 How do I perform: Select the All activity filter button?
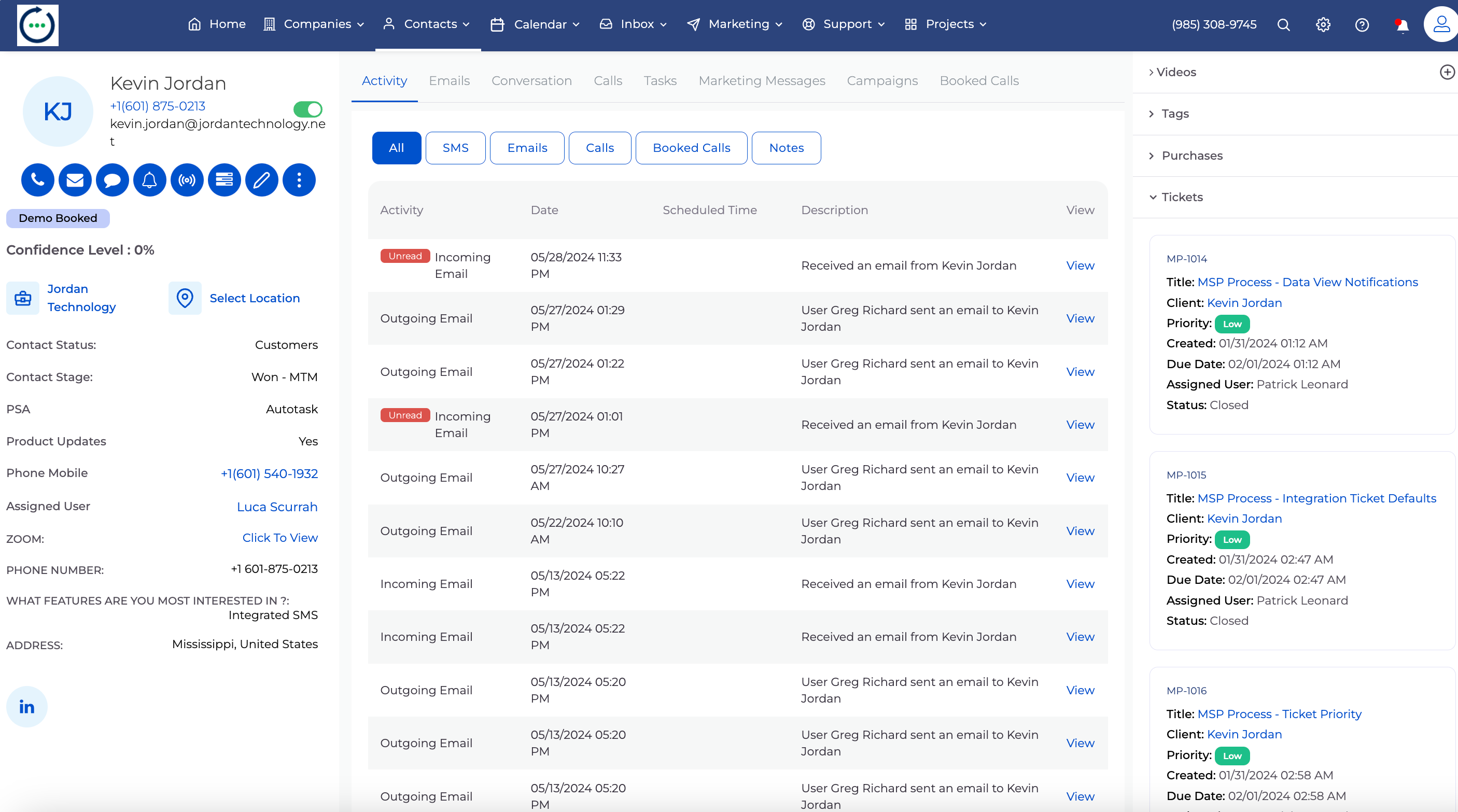tap(396, 148)
